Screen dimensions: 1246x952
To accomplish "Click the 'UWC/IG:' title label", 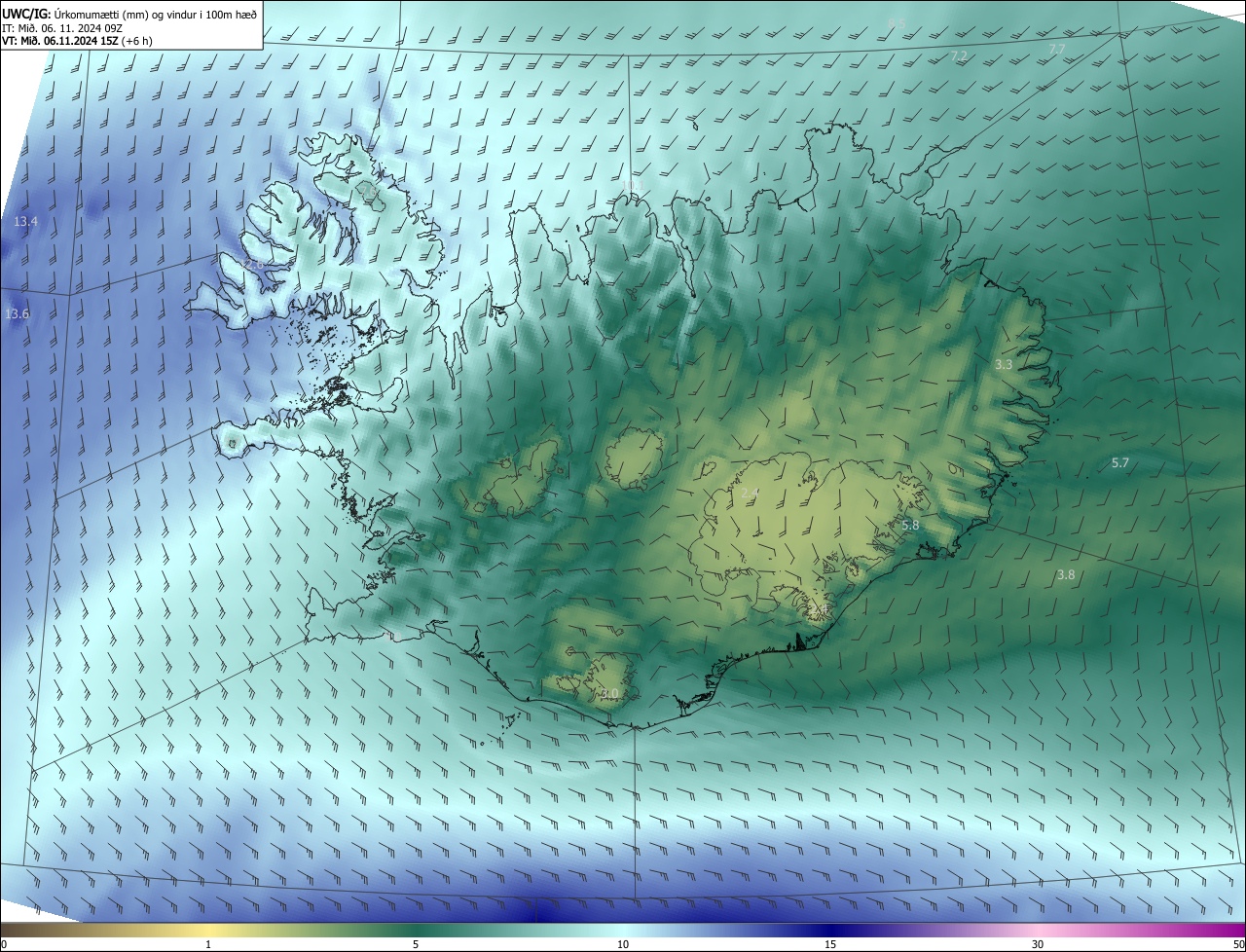I will (x=25, y=14).
